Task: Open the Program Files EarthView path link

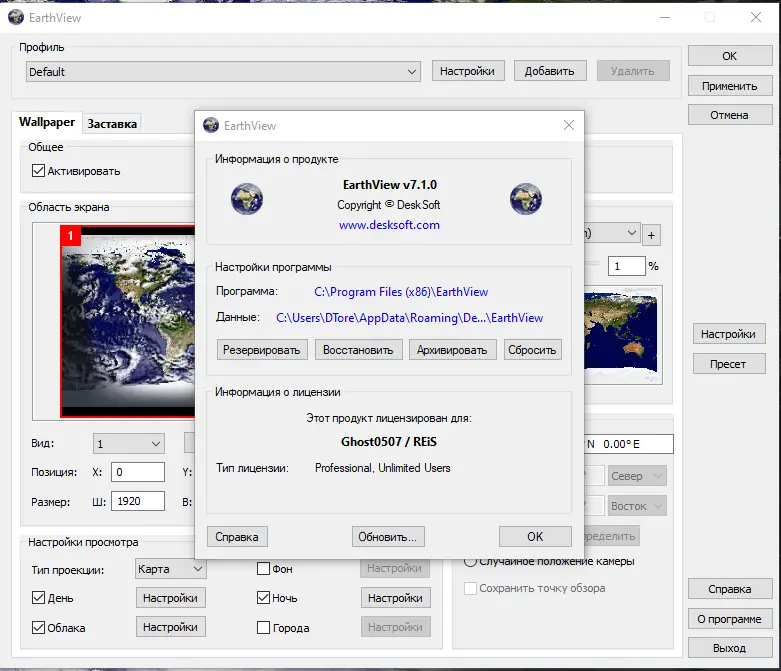Action: click(x=401, y=292)
